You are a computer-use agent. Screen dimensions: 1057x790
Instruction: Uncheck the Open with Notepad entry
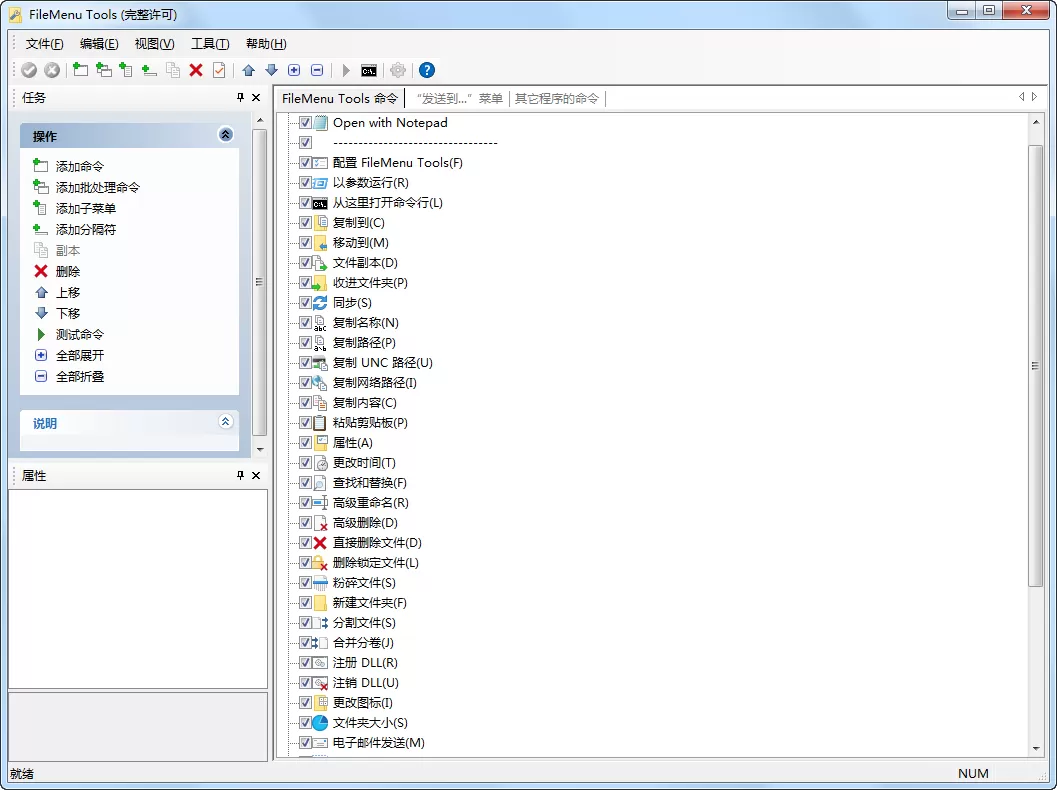306,122
